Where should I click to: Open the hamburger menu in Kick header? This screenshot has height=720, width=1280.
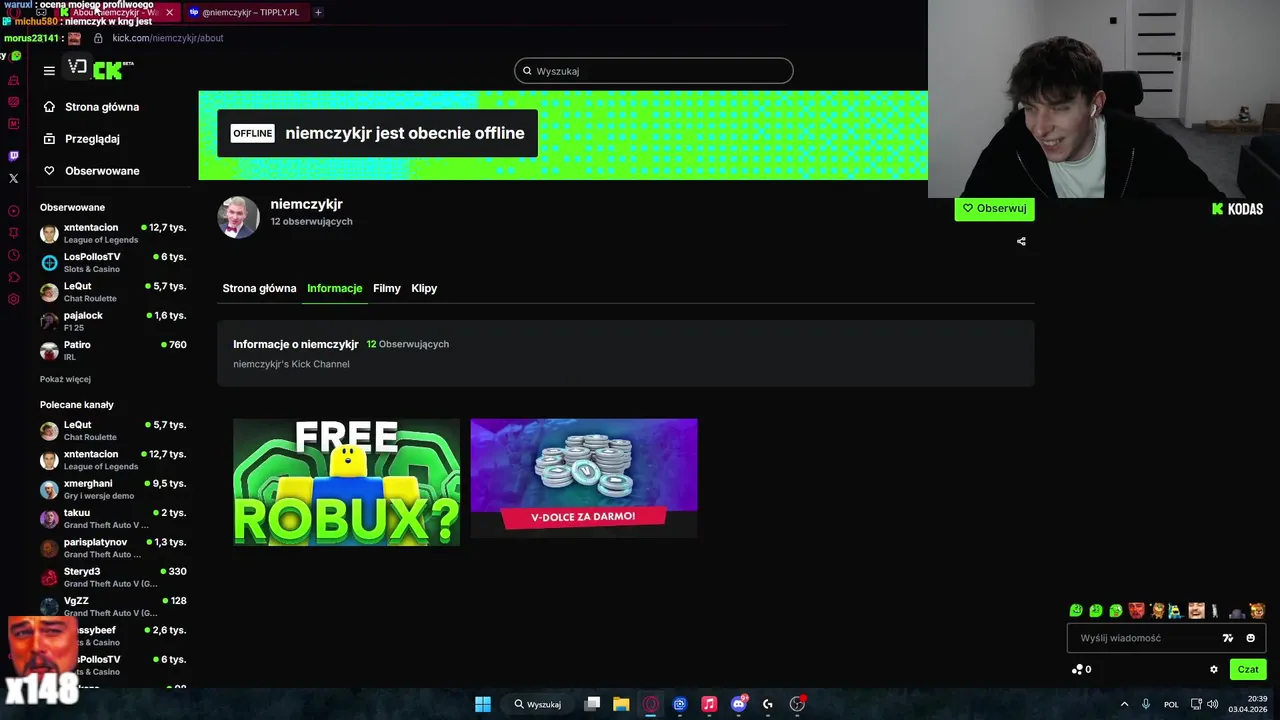[49, 71]
